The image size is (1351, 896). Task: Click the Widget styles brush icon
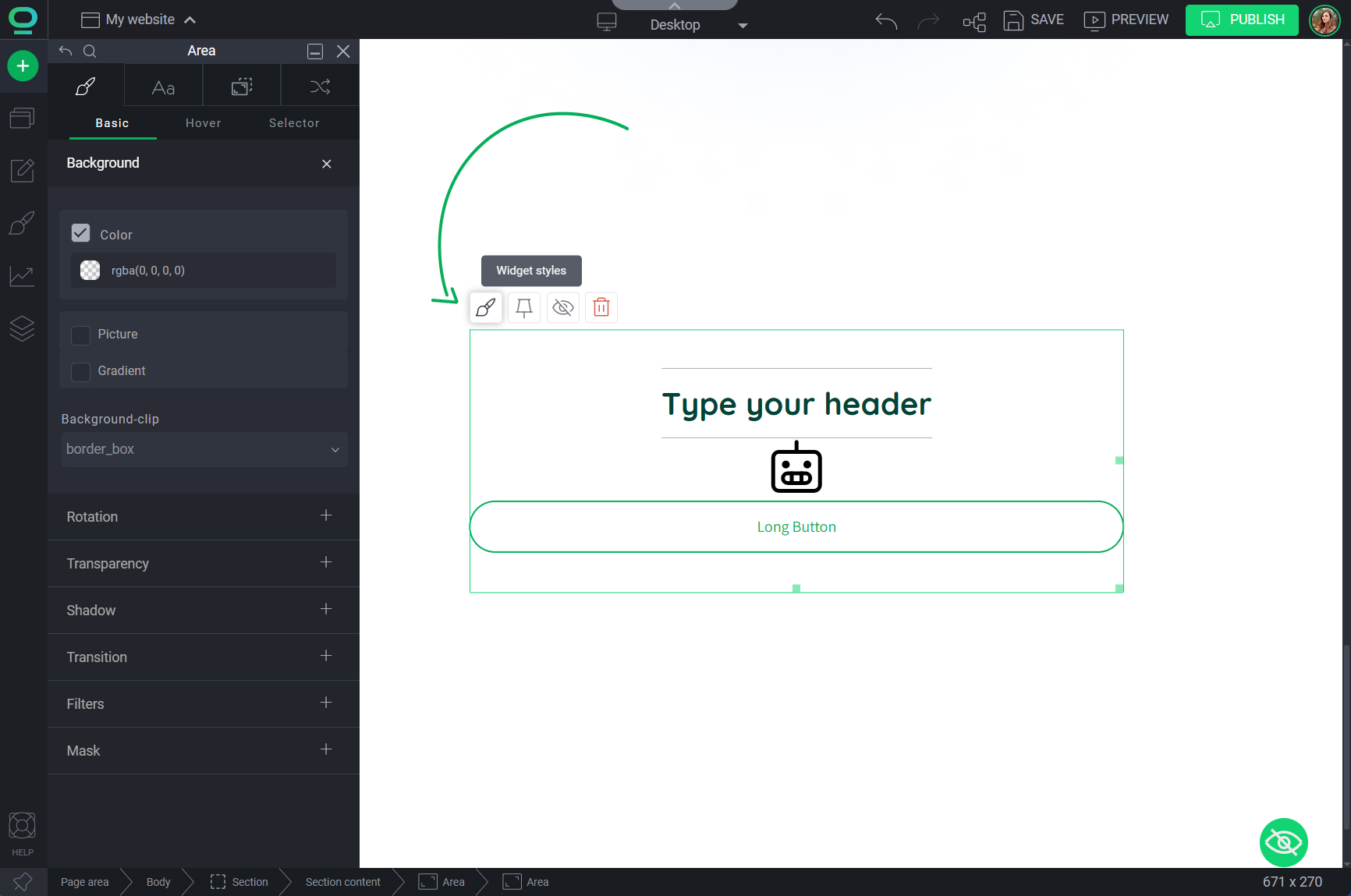pos(485,307)
